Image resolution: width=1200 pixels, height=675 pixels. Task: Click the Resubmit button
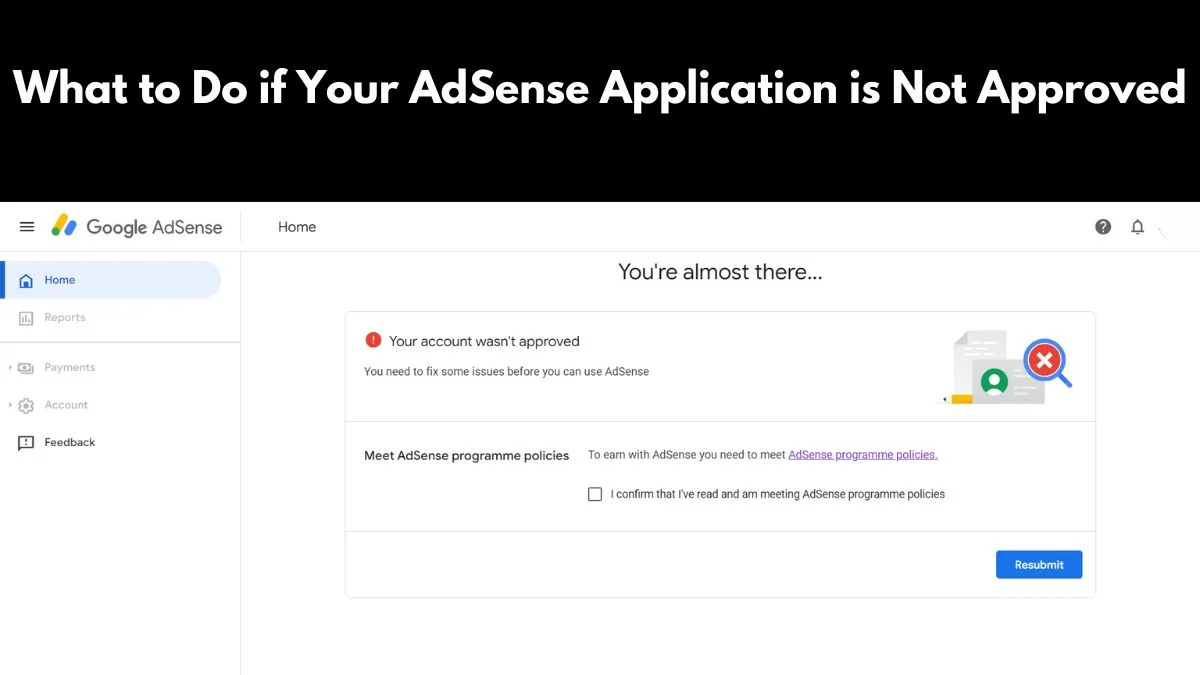(1039, 564)
